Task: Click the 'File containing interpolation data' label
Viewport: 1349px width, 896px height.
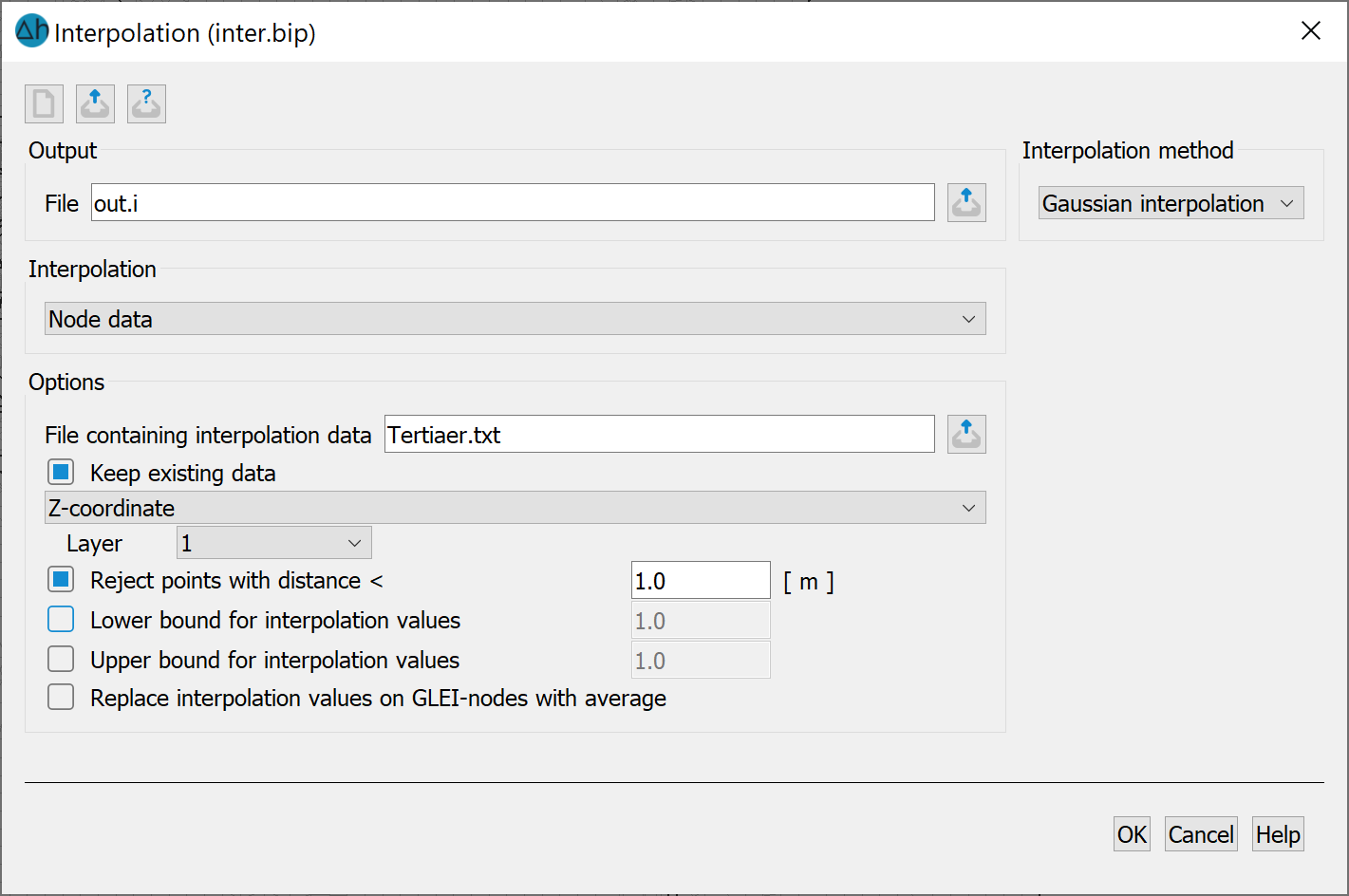Action: tap(208, 435)
